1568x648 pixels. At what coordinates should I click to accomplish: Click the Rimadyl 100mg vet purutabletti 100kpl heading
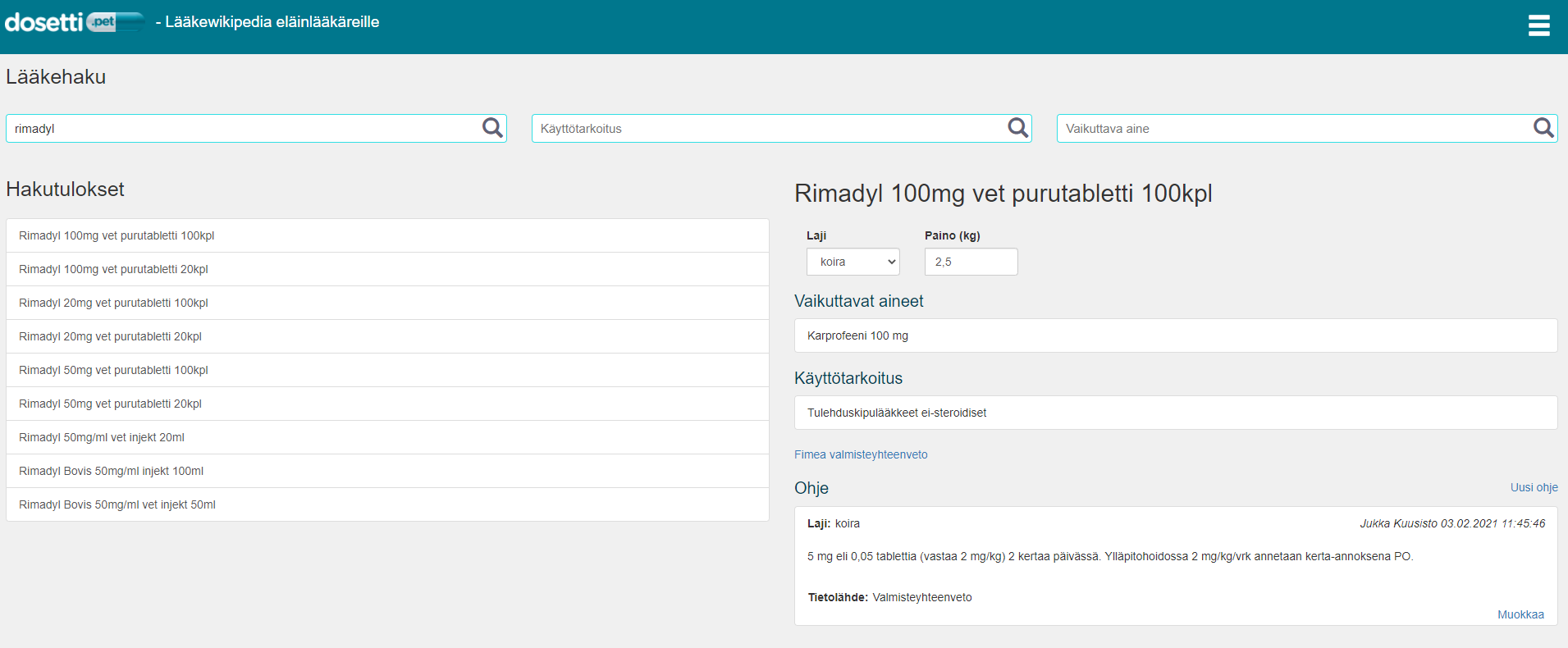tap(1003, 194)
